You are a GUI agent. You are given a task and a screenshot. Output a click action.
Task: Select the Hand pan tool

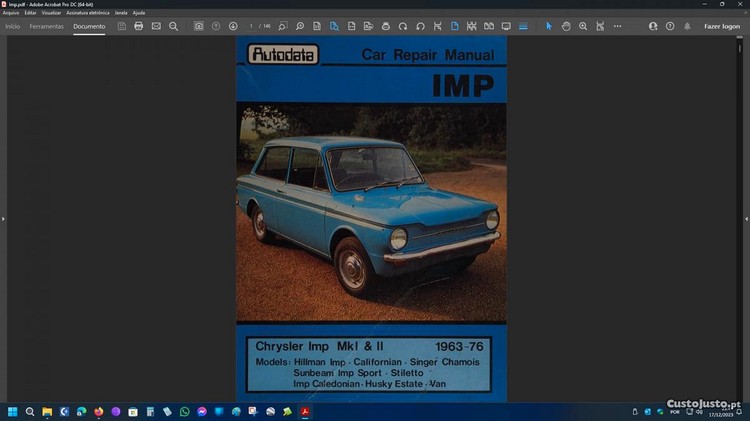566,26
